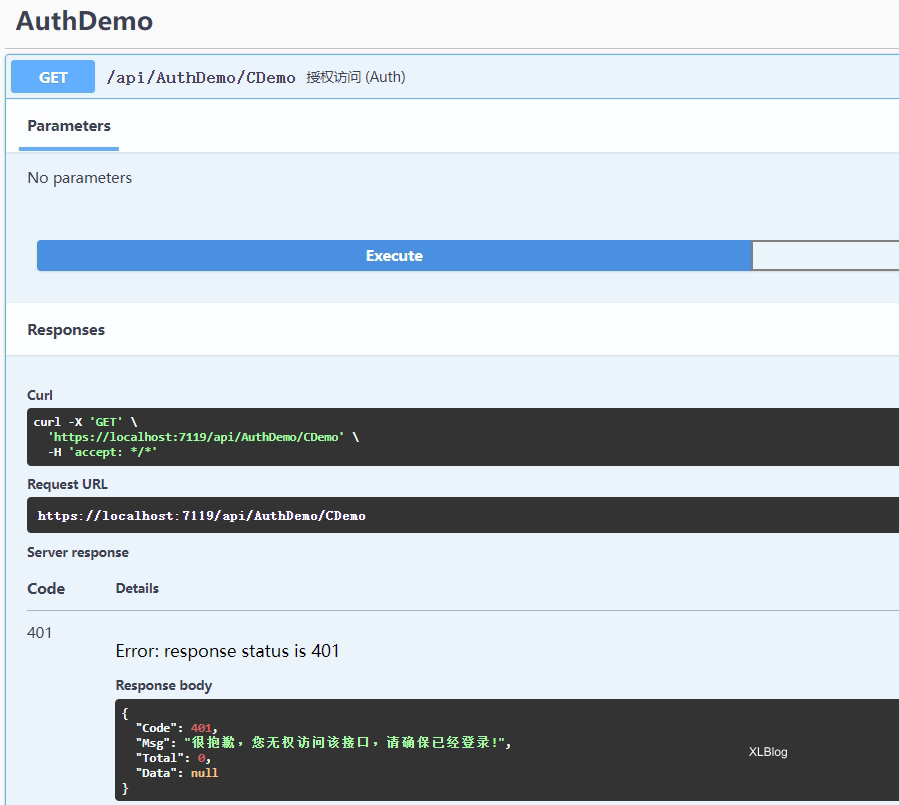Viewport: 899px width, 805px height.
Task: Select the Responses section heading
Action: 66,330
